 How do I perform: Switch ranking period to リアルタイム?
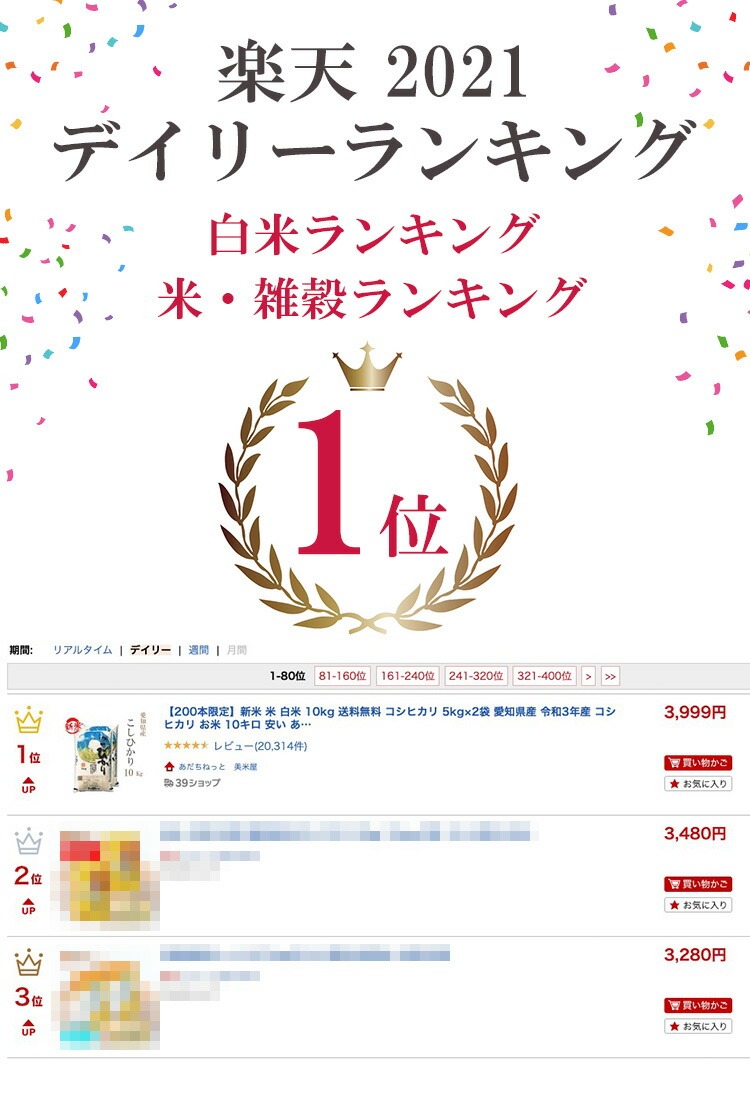pos(83,650)
